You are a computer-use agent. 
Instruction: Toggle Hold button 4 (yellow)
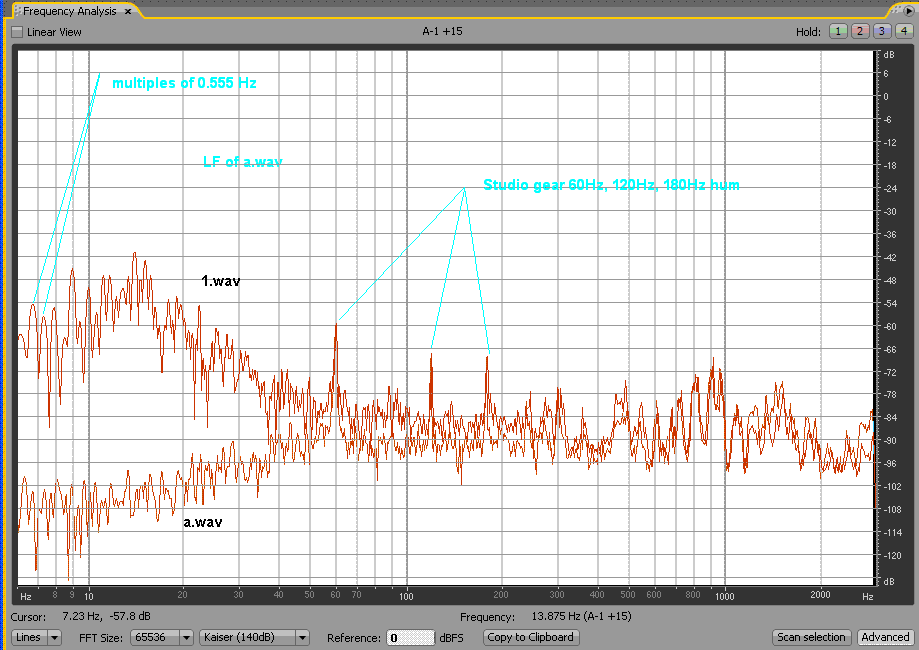coord(904,32)
